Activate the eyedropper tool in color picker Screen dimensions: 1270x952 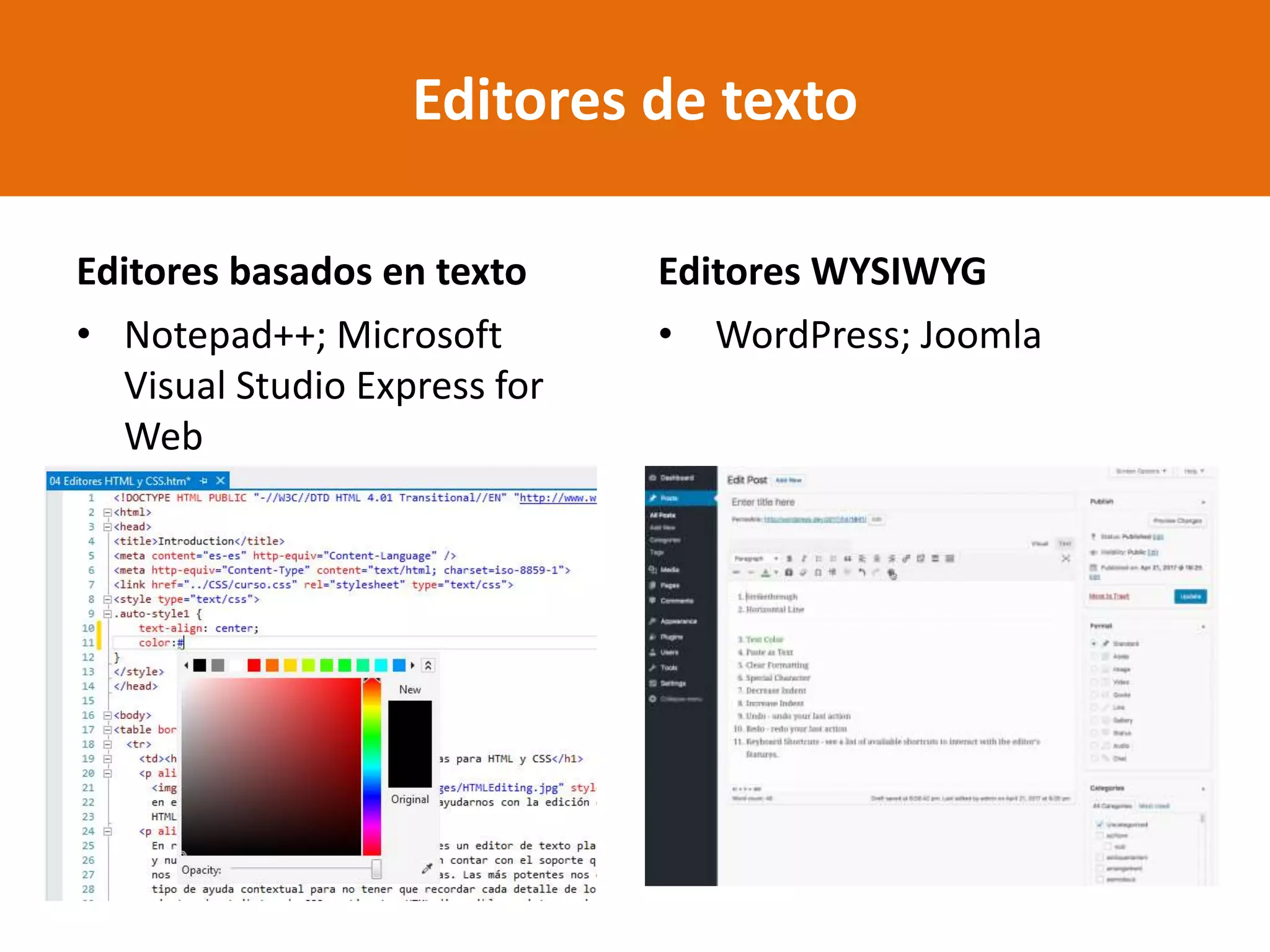pos(427,868)
